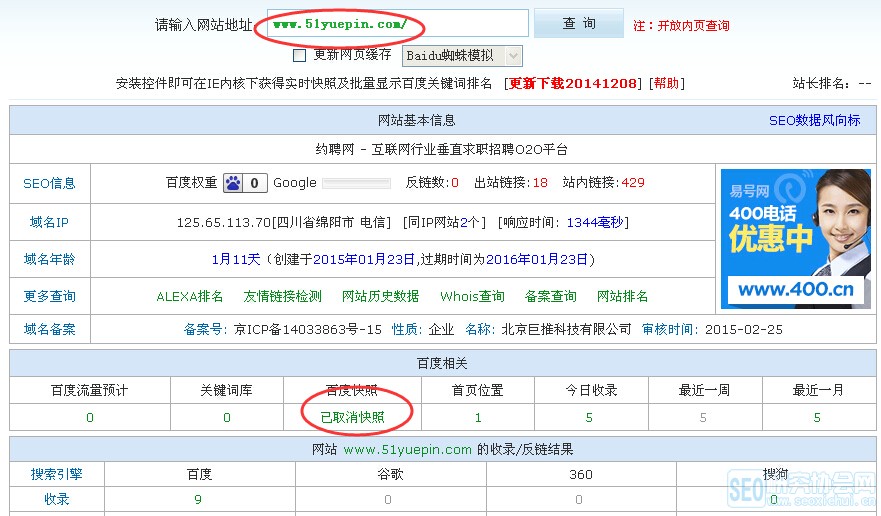This screenshot has width=881, height=516.
Task: Click the 今日收录 value 5
Action: pyautogui.click(x=589, y=418)
